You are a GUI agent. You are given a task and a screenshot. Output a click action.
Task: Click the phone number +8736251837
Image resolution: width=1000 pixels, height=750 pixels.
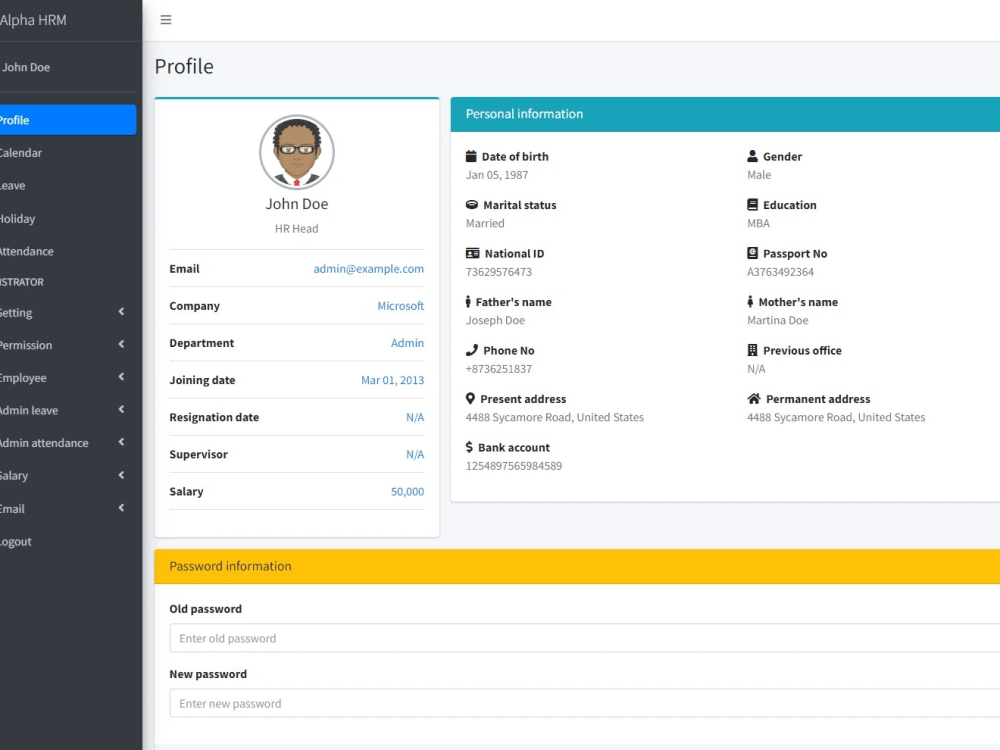pos(499,369)
